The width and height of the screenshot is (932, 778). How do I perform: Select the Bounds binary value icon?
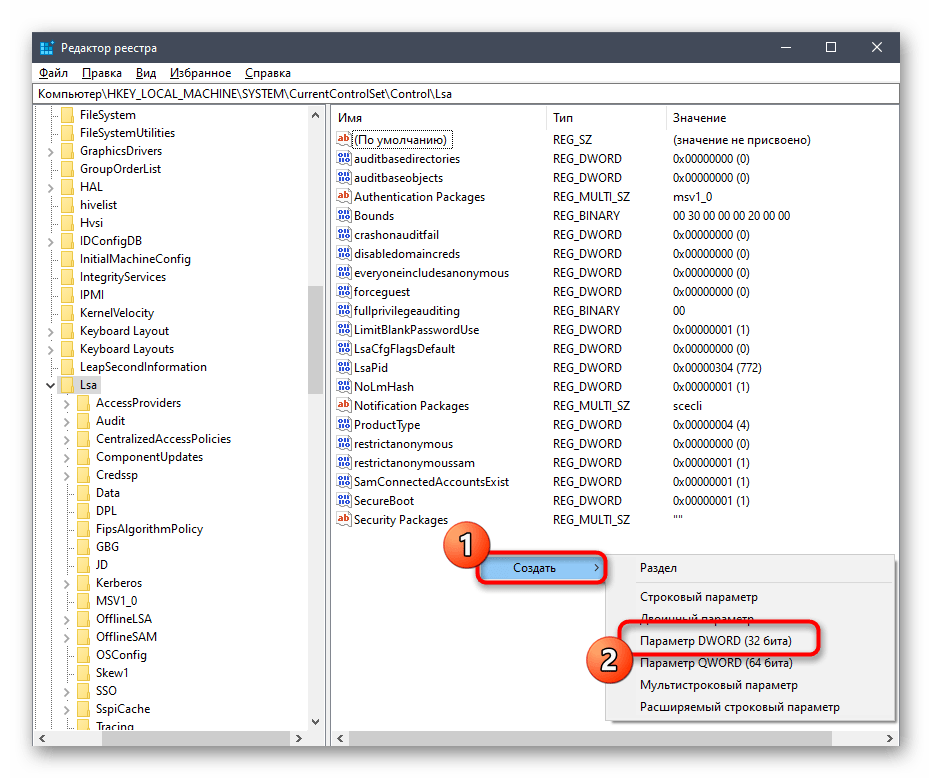click(344, 216)
